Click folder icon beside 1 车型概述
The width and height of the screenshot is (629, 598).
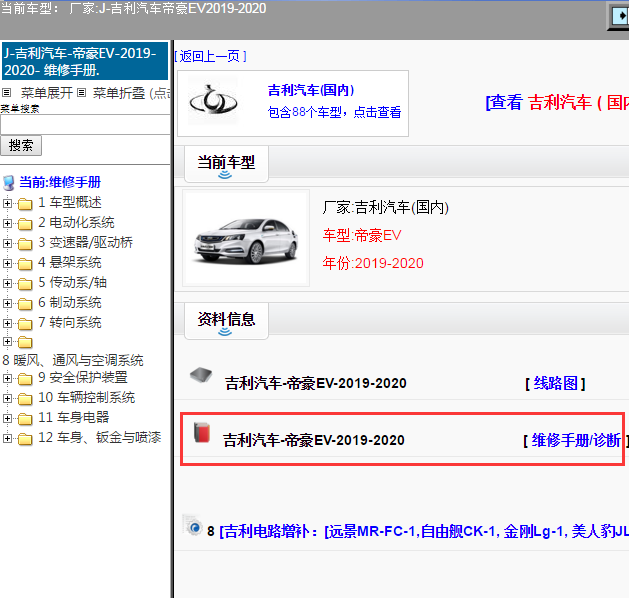pos(25,204)
